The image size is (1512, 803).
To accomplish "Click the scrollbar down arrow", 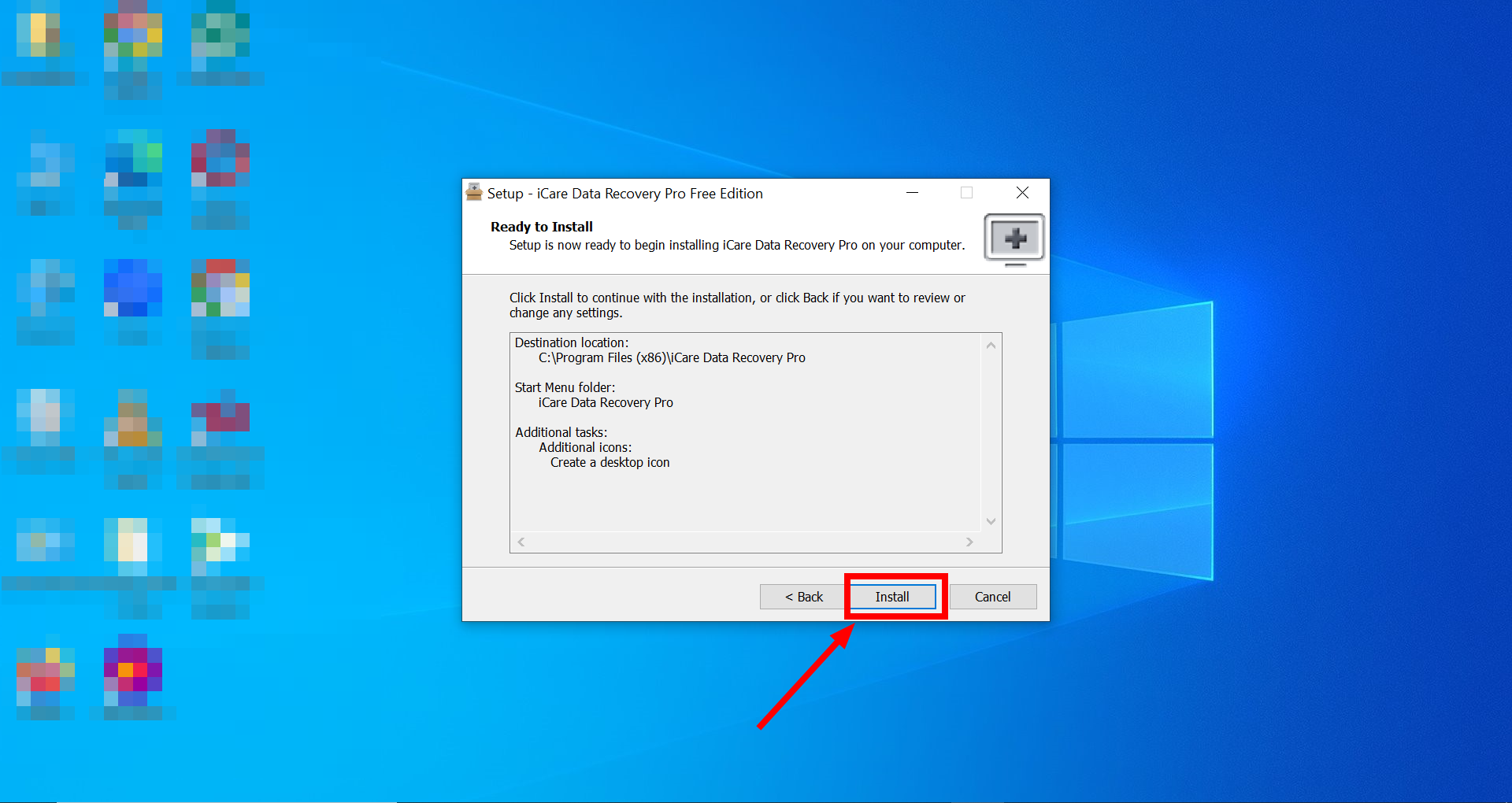I will pos(991,520).
